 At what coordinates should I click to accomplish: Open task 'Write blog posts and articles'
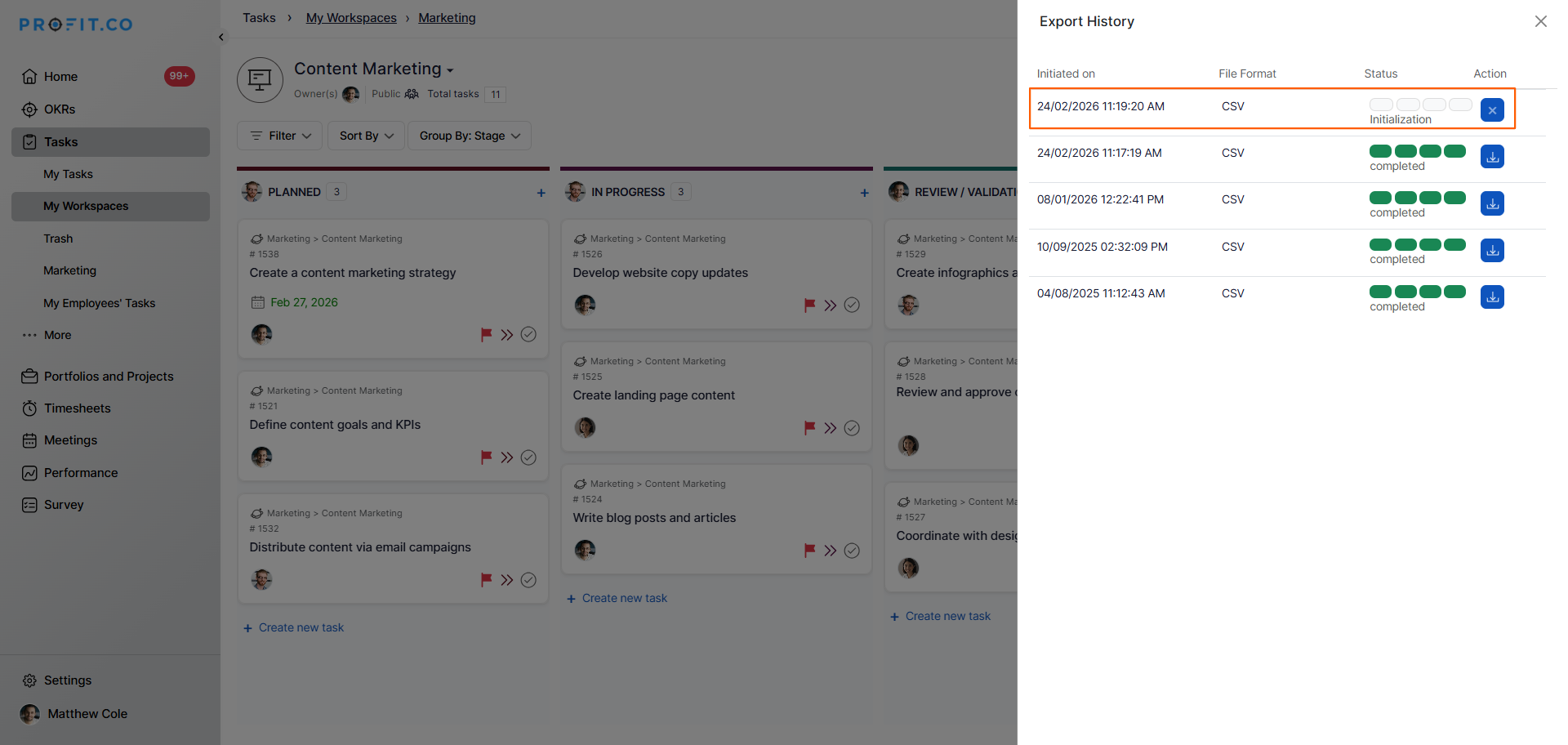(654, 518)
